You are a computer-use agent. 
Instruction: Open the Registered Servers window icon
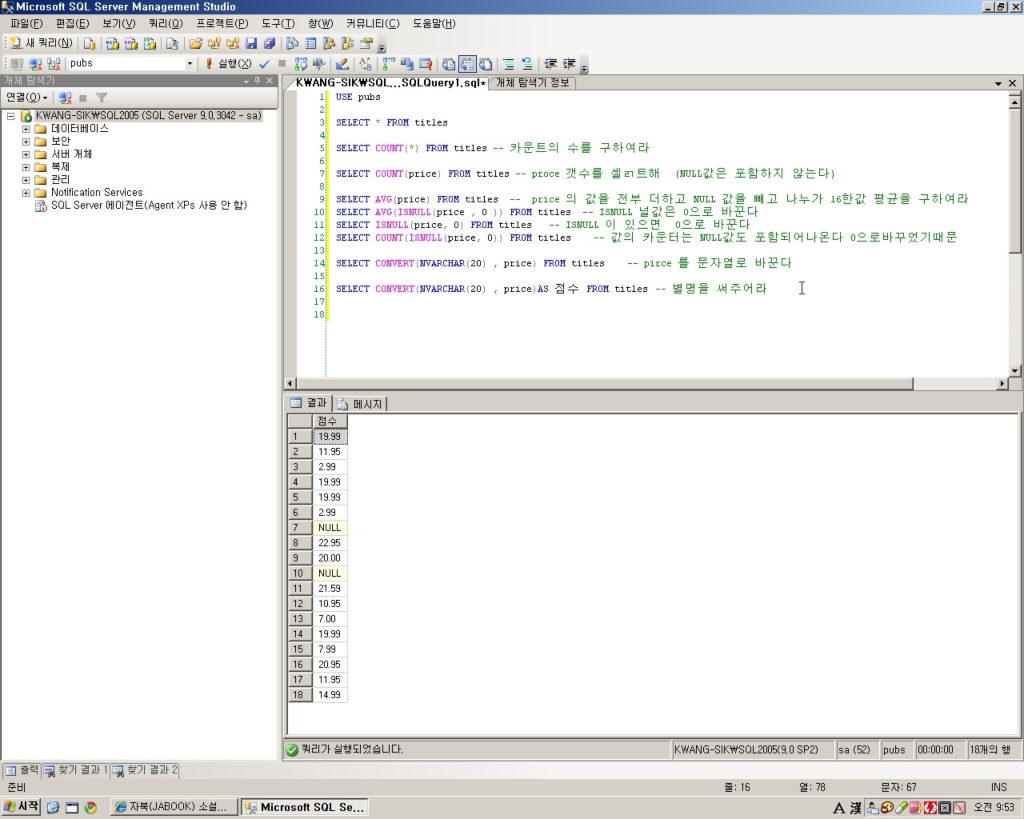293,44
